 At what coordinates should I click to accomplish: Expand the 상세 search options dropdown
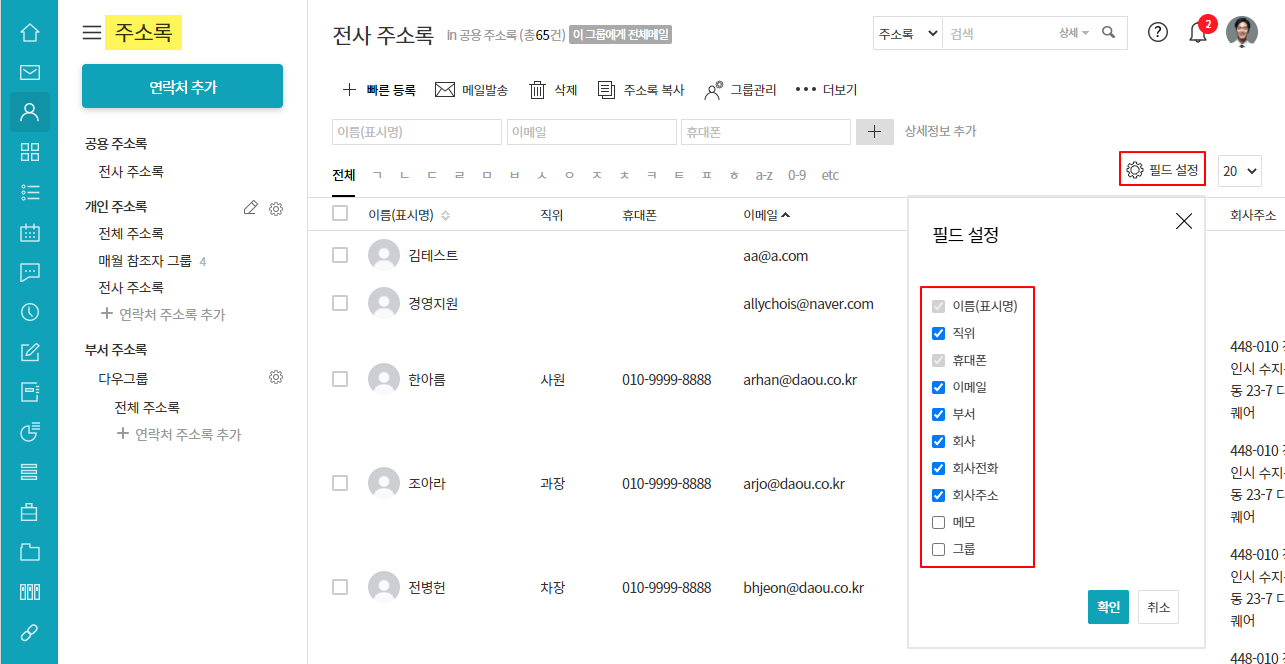[1074, 33]
